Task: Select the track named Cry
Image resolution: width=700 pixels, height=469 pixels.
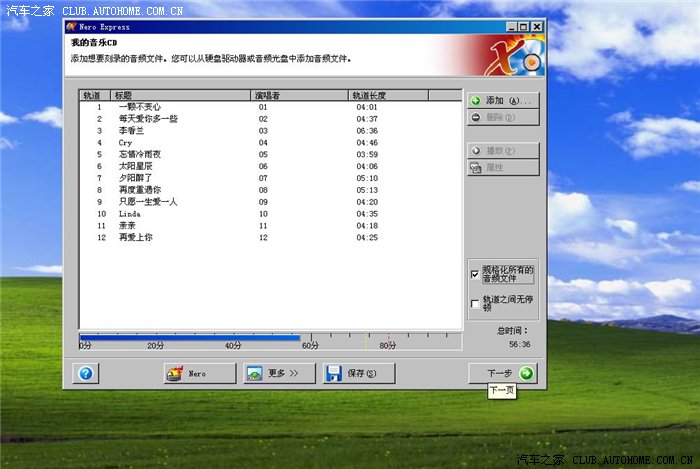Action: click(x=126, y=143)
